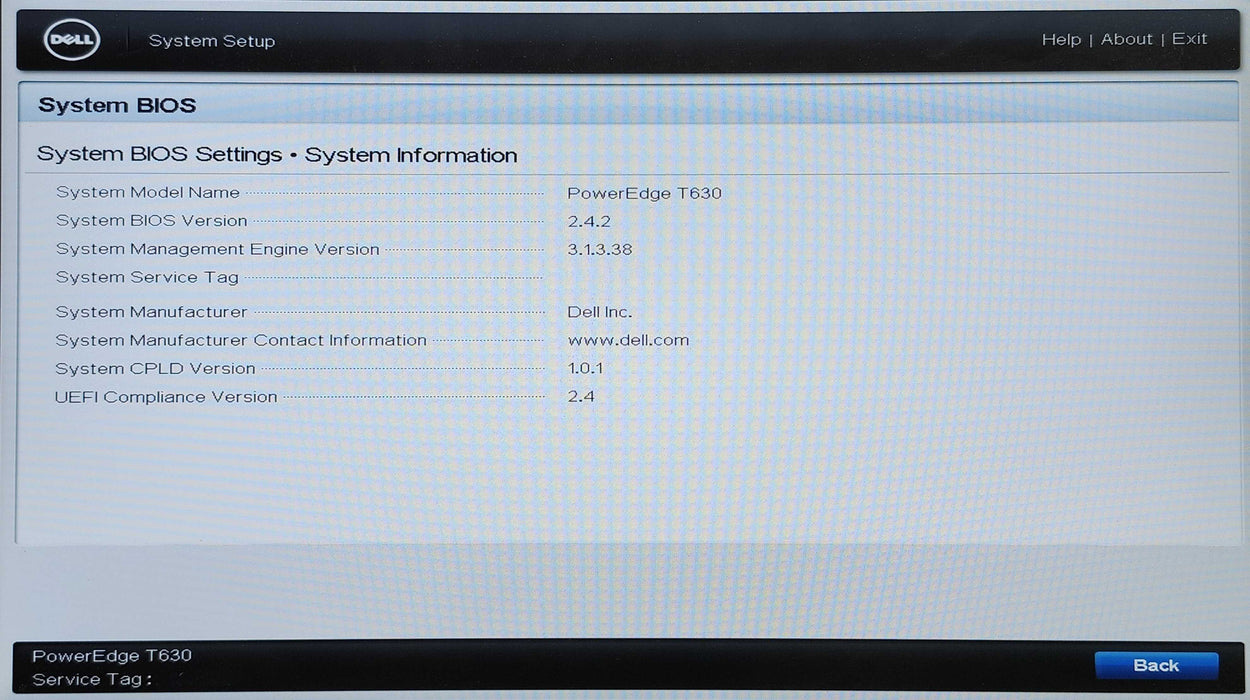1250x700 pixels.
Task: Select the Dell Inc. manufacturer value
Action: (600, 312)
